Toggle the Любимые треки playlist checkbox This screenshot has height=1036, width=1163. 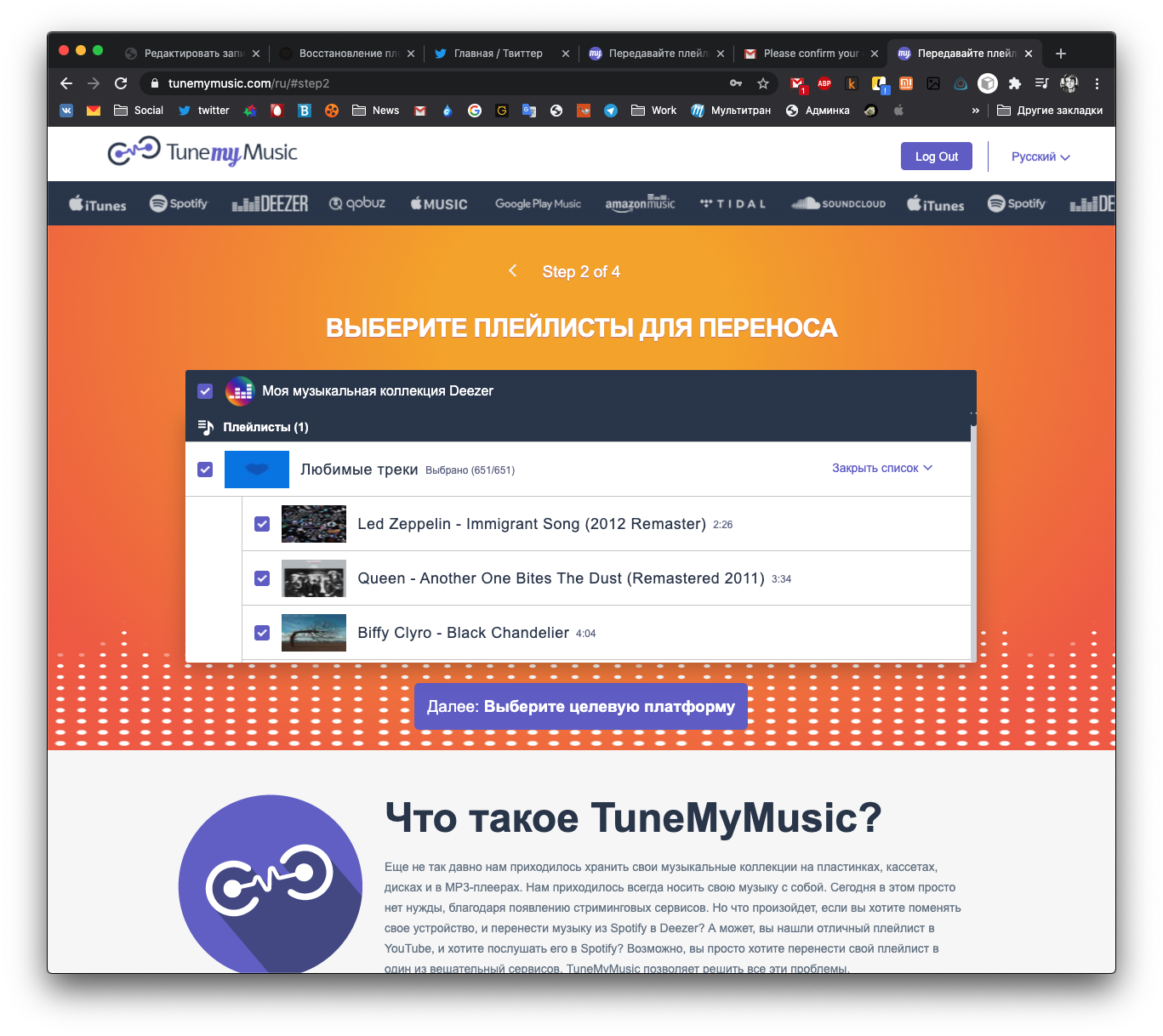click(x=205, y=470)
